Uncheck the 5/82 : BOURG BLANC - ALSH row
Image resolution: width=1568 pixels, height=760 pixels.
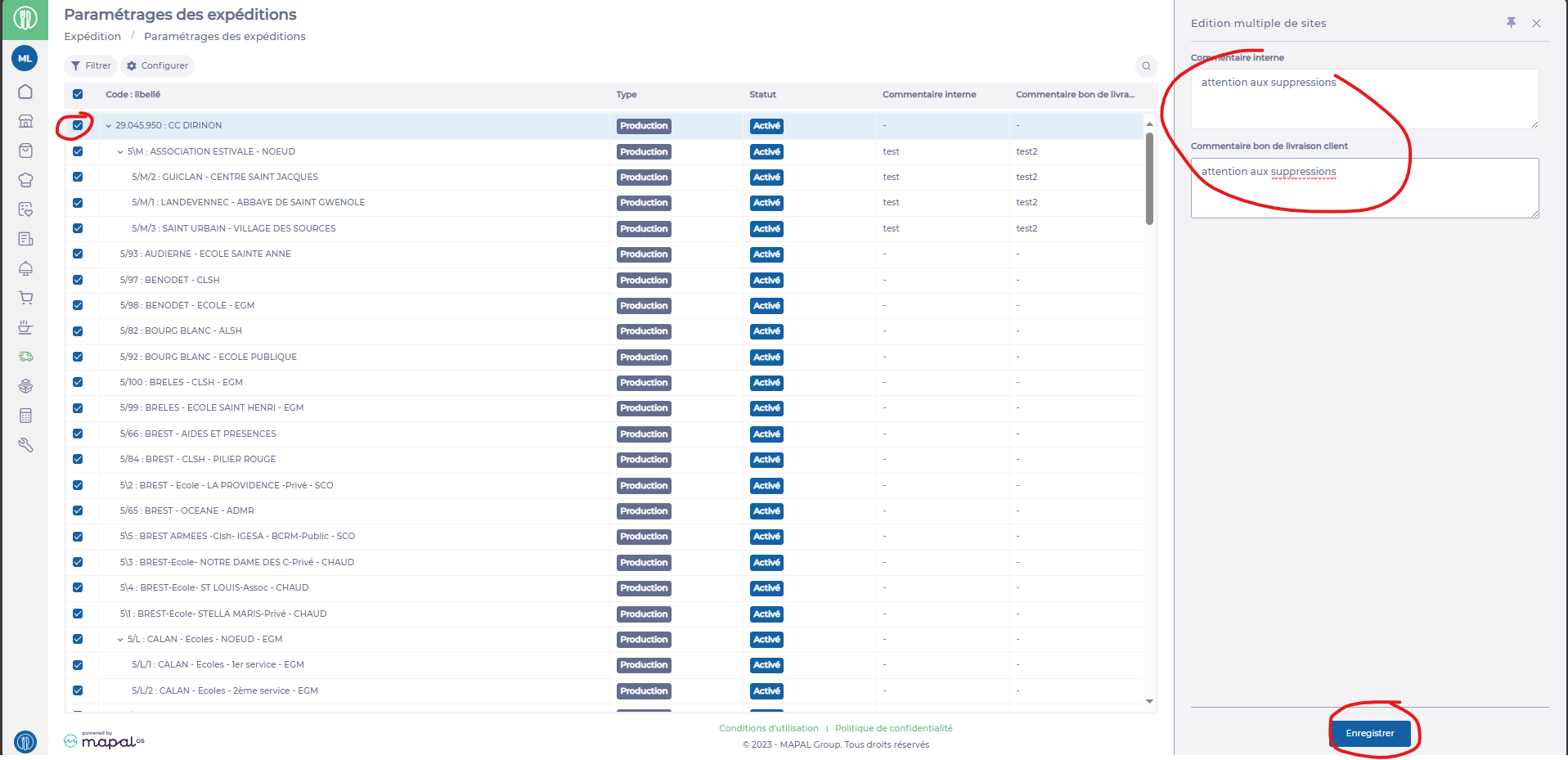click(78, 331)
